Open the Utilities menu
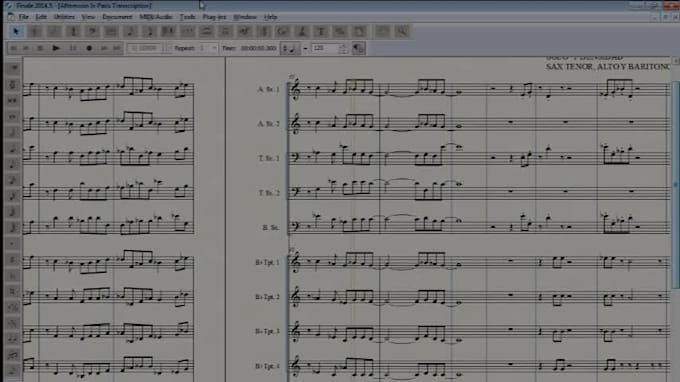This screenshot has width=680, height=382. coord(64,17)
